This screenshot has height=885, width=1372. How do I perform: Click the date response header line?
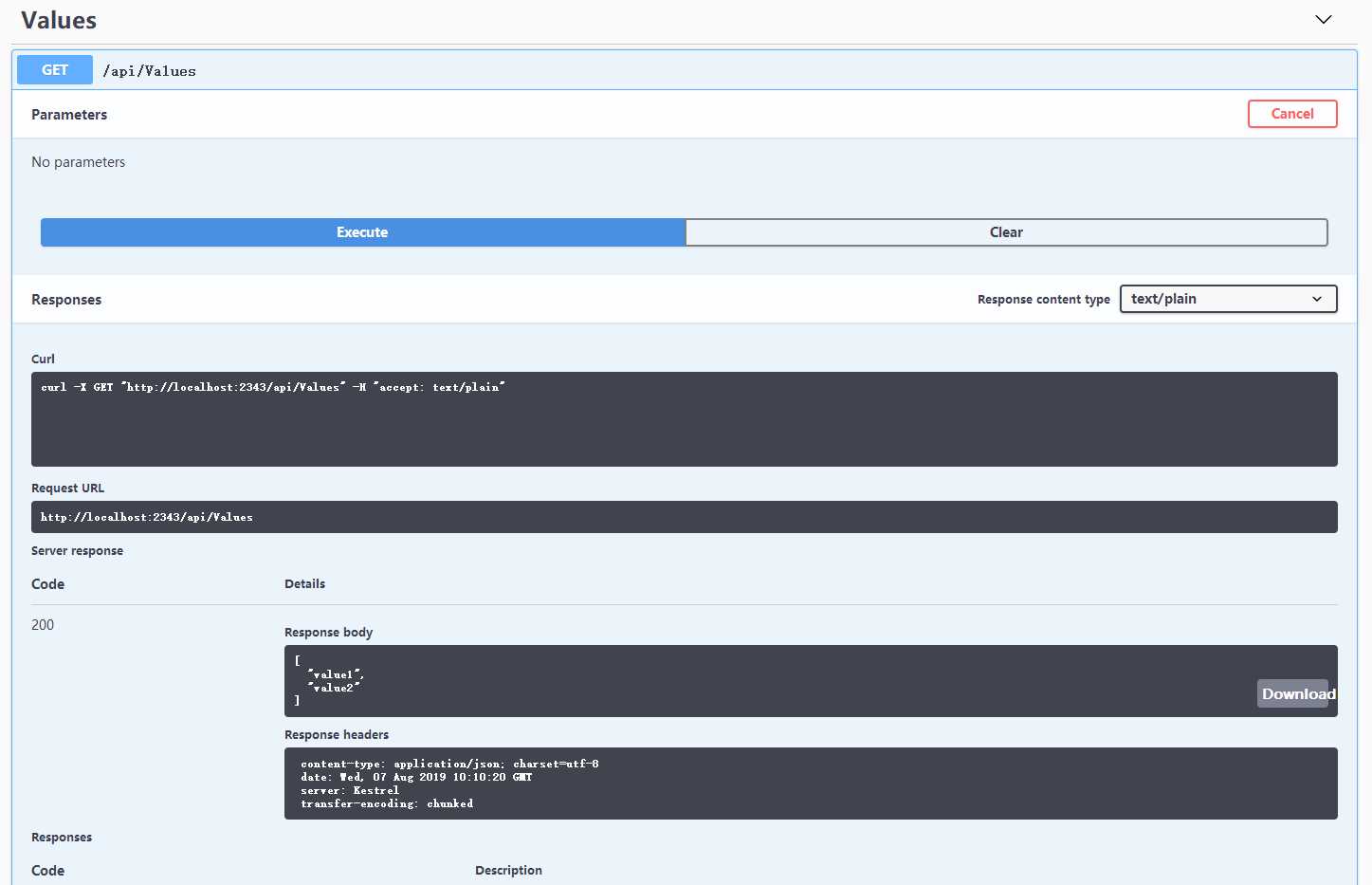pyautogui.click(x=416, y=777)
